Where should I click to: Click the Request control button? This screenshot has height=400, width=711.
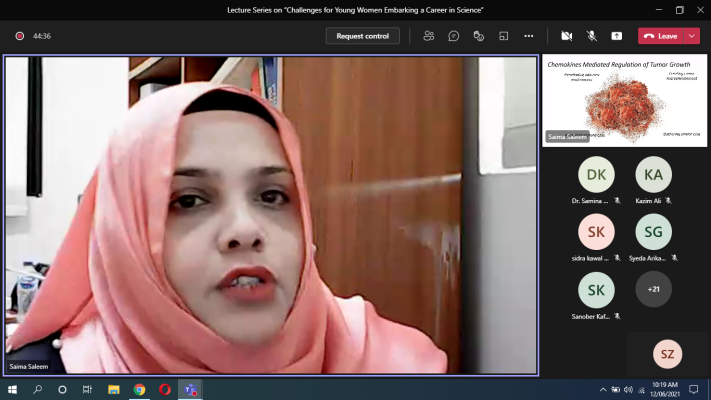click(362, 36)
